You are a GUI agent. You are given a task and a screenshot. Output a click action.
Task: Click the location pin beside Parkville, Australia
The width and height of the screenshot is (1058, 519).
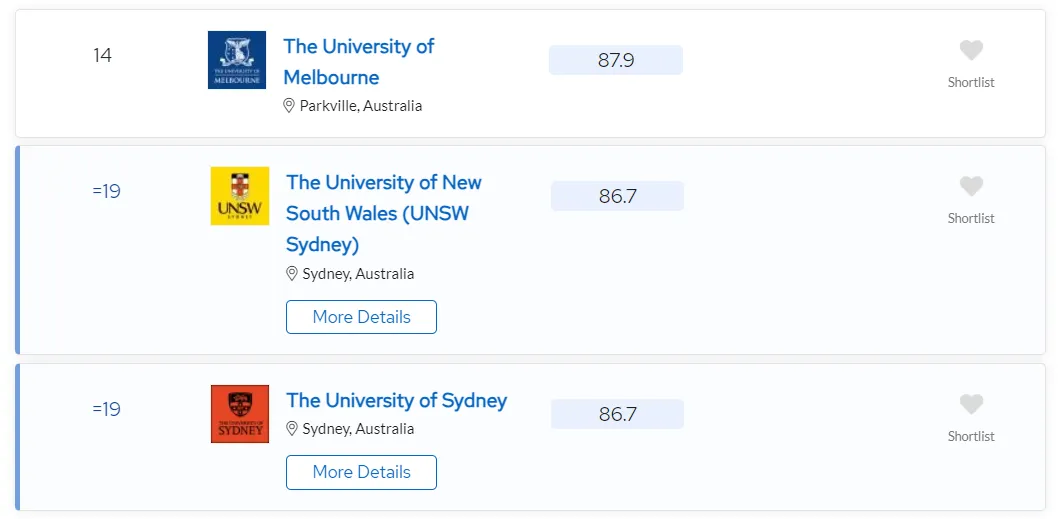point(289,106)
